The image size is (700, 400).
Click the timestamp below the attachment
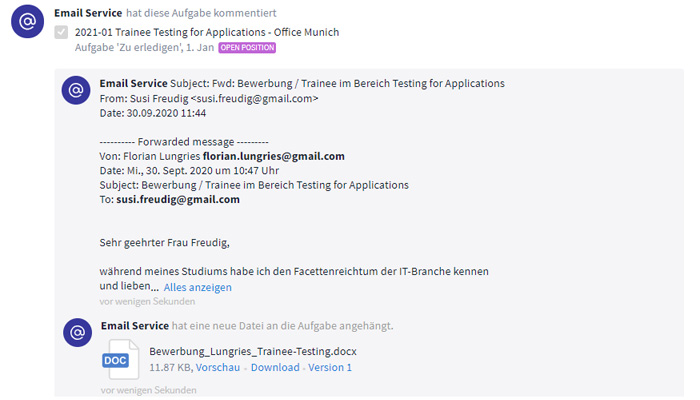click(x=148, y=390)
